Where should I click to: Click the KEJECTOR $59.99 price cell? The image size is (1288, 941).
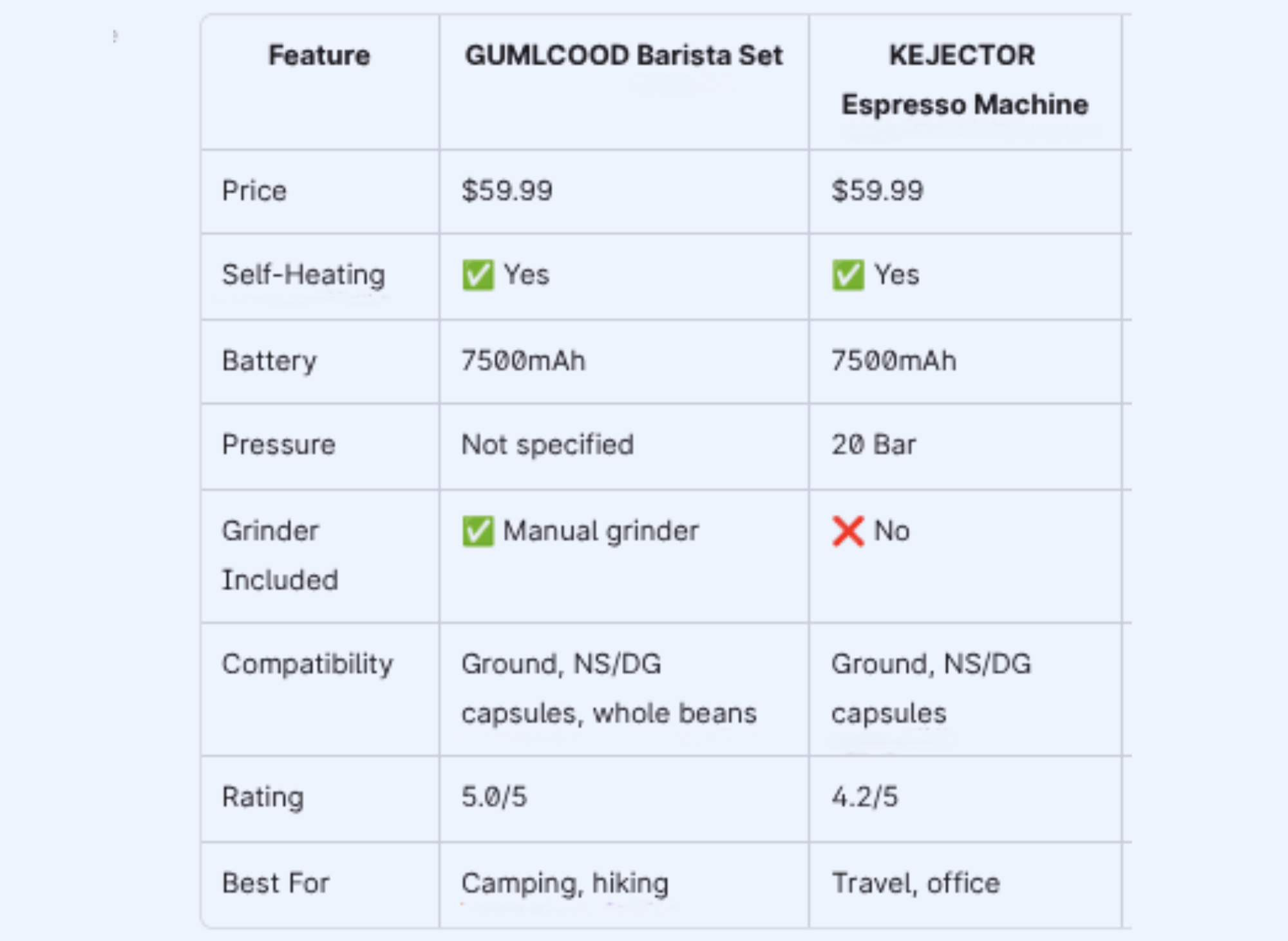[x=877, y=191]
